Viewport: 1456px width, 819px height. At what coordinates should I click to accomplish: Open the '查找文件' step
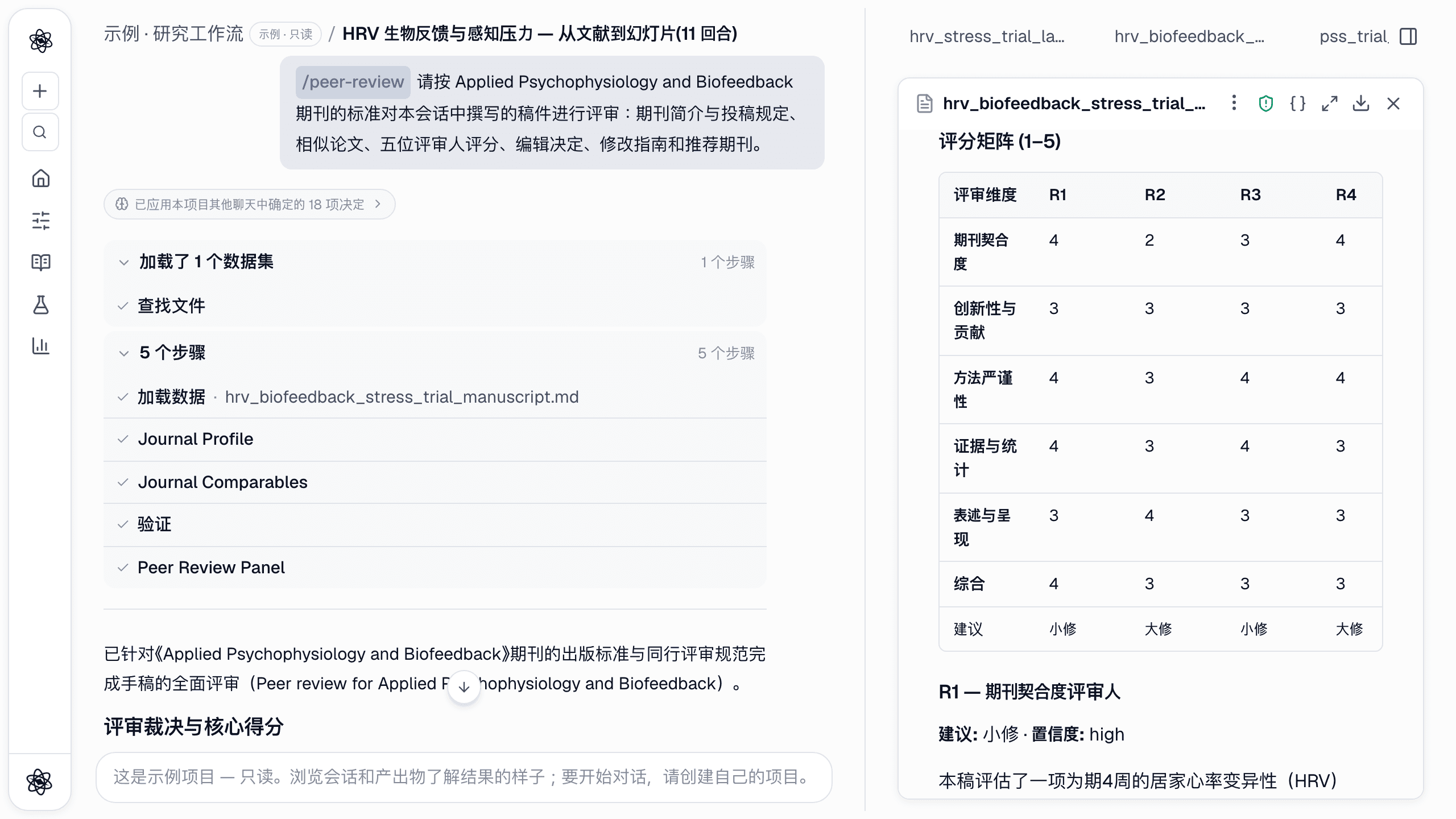click(x=435, y=306)
